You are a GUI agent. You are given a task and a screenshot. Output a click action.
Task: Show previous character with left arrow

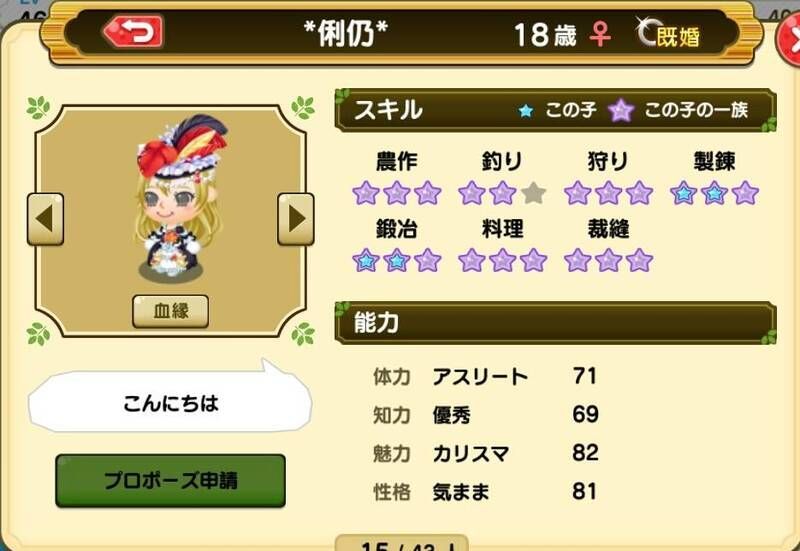coord(45,219)
